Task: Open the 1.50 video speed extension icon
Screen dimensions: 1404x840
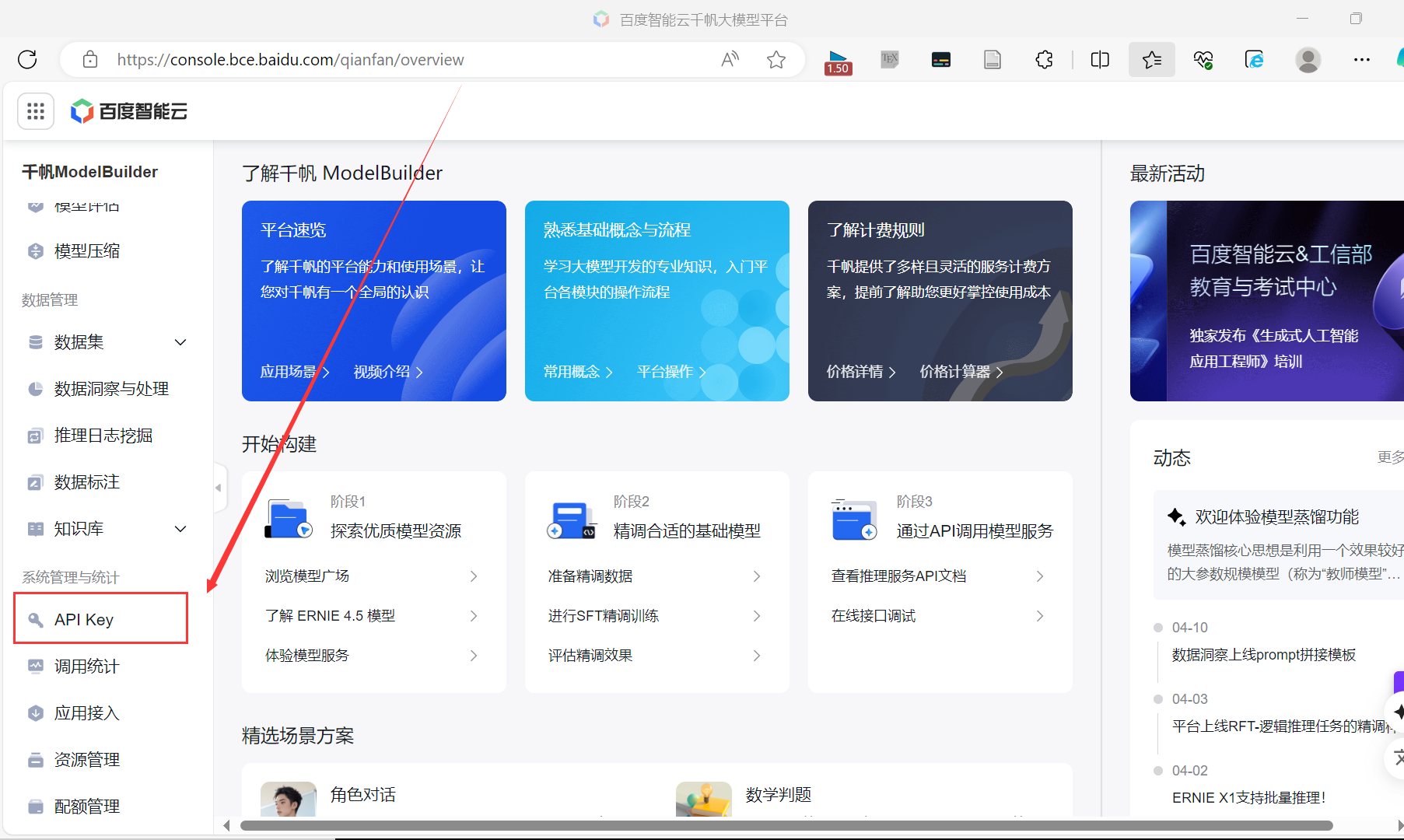Action: click(838, 61)
